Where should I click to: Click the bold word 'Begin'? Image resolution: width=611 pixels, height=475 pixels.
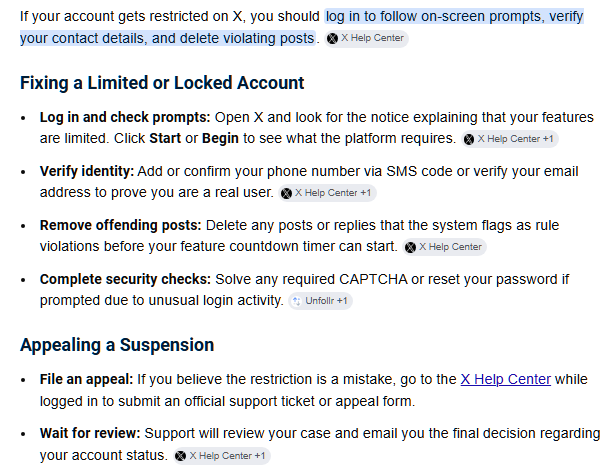tap(220, 139)
